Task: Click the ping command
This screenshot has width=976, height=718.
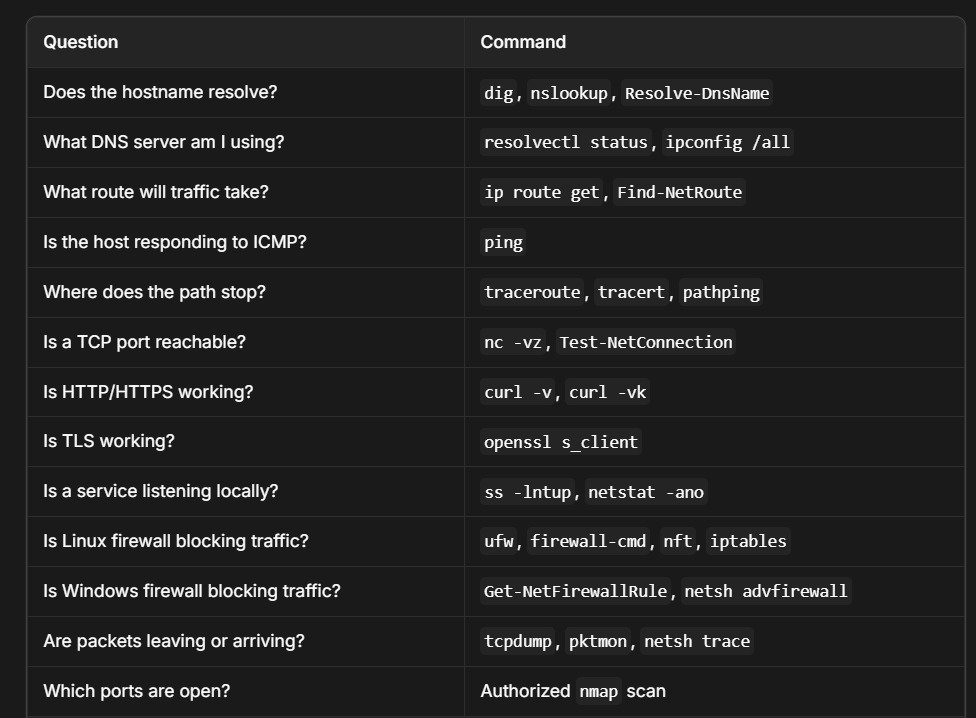Action: click(504, 242)
